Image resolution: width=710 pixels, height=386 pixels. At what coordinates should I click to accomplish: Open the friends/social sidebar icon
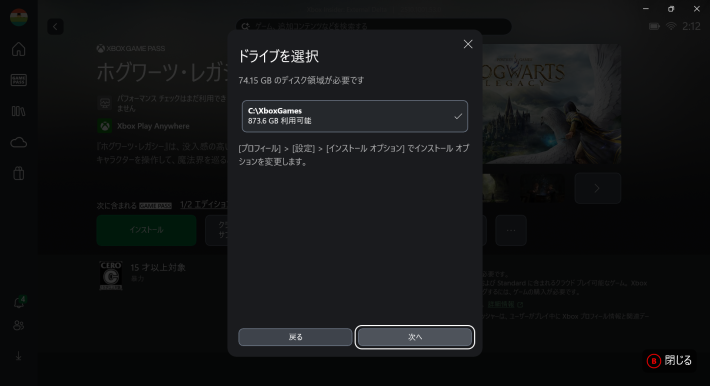click(x=19, y=325)
